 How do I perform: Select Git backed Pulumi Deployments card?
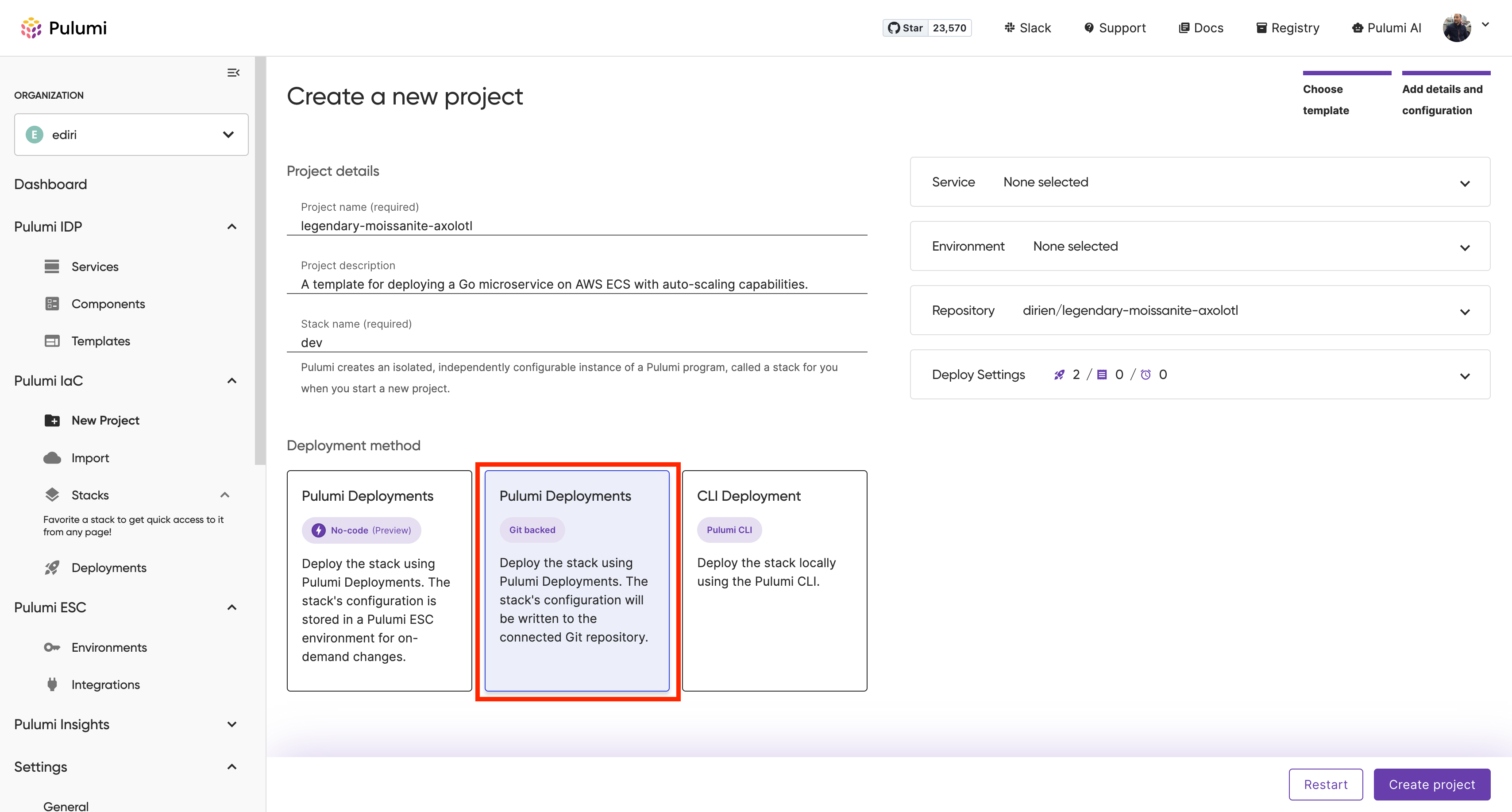point(577,580)
